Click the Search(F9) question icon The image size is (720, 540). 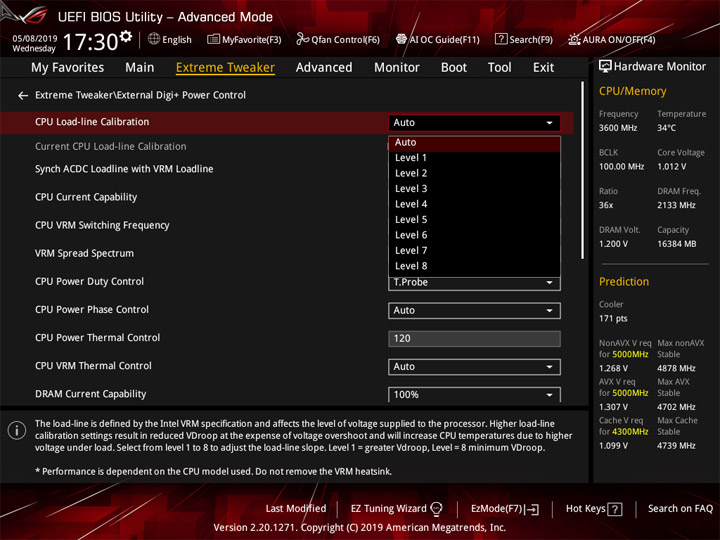[501, 39]
